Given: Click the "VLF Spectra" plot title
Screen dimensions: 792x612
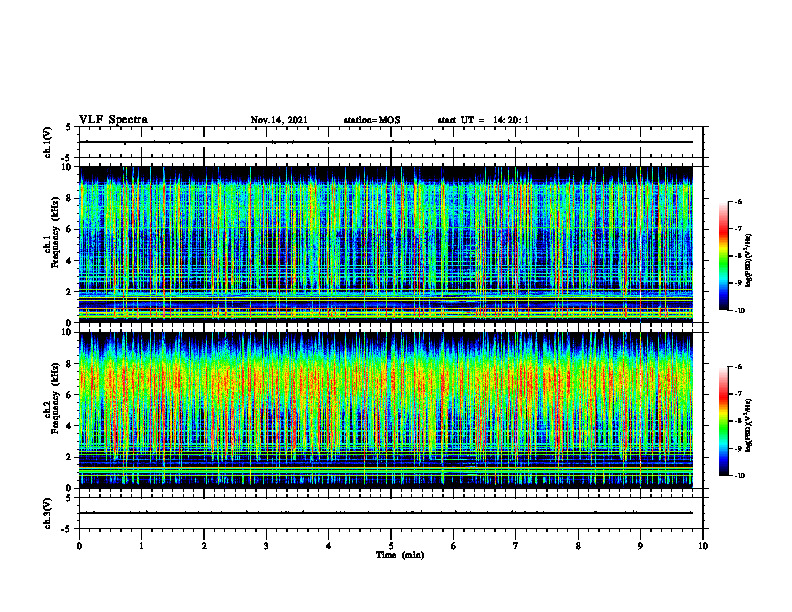Looking at the screenshot, I should pos(113,120).
